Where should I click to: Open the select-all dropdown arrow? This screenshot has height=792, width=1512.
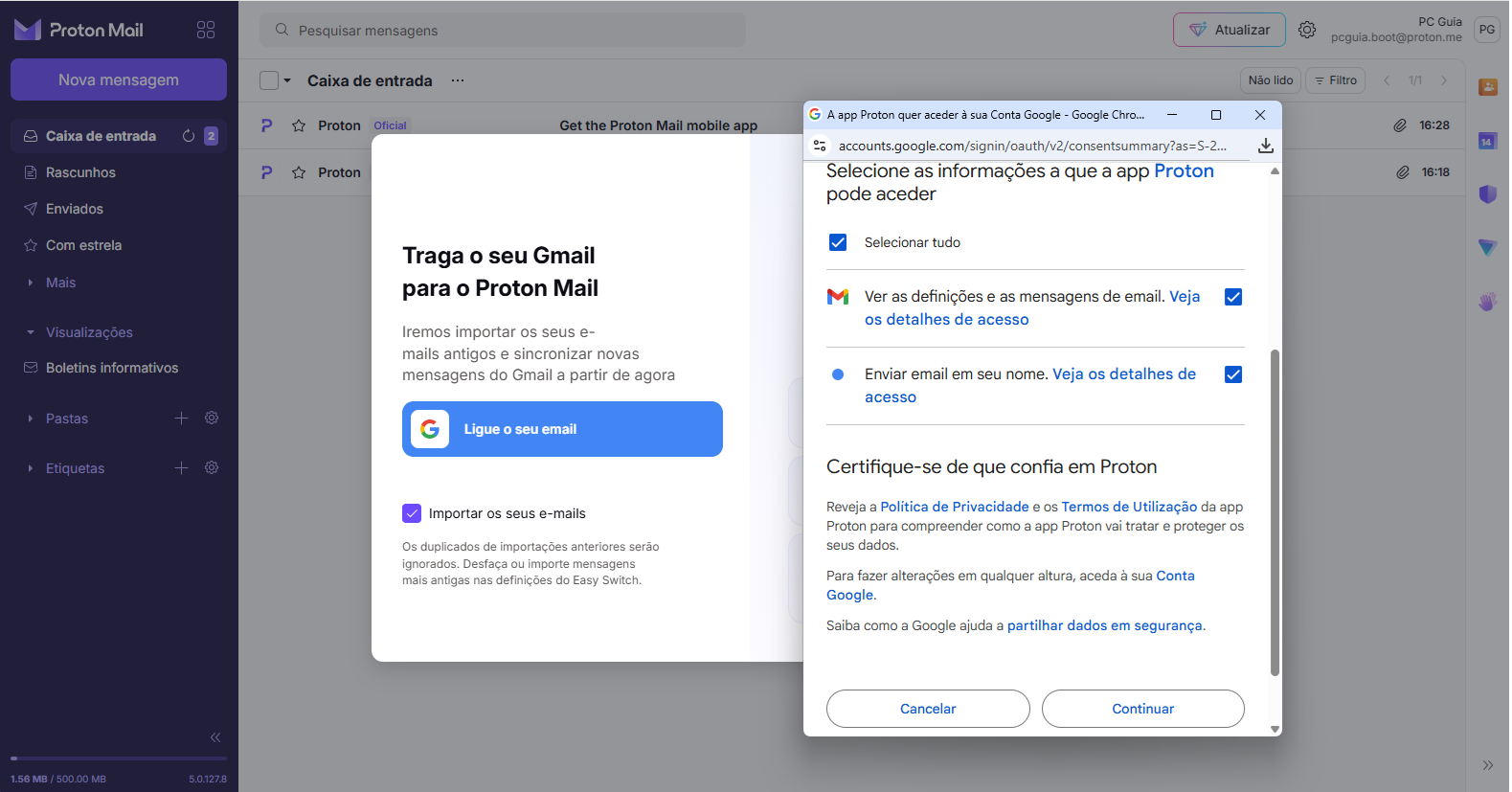(x=287, y=80)
